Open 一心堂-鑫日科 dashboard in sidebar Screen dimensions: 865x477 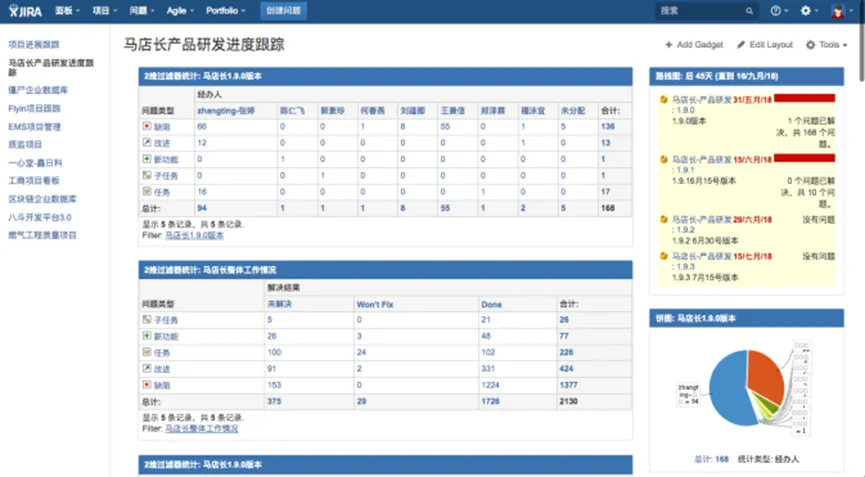[x=35, y=163]
